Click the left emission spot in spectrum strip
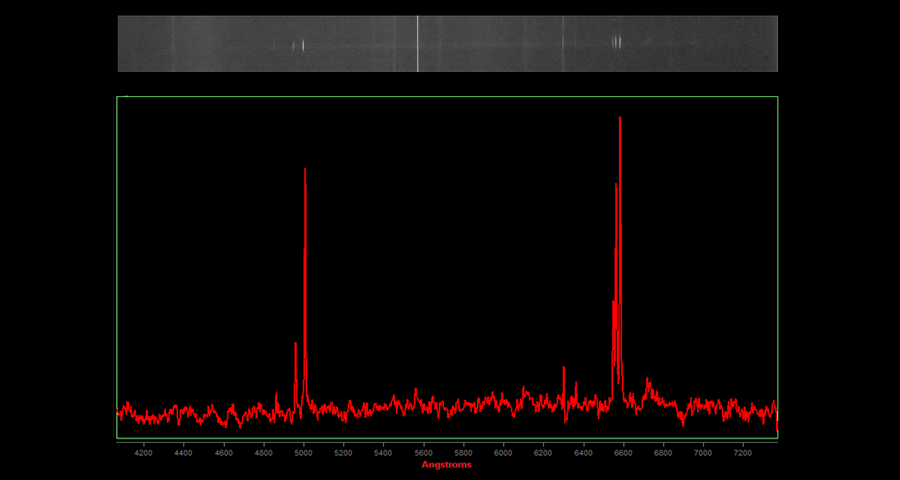Image resolution: width=900 pixels, height=480 pixels. (301, 44)
